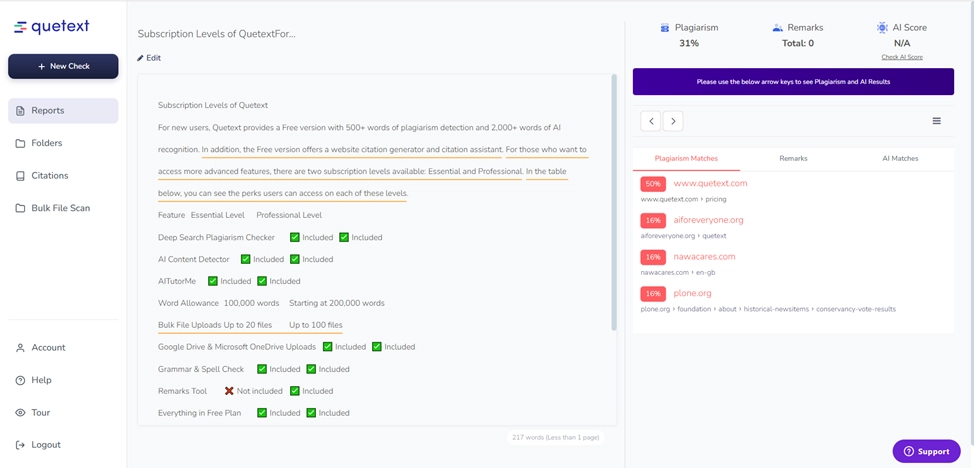Click the AI Score chip icon
Viewport: 974px width, 468px height.
click(882, 27)
